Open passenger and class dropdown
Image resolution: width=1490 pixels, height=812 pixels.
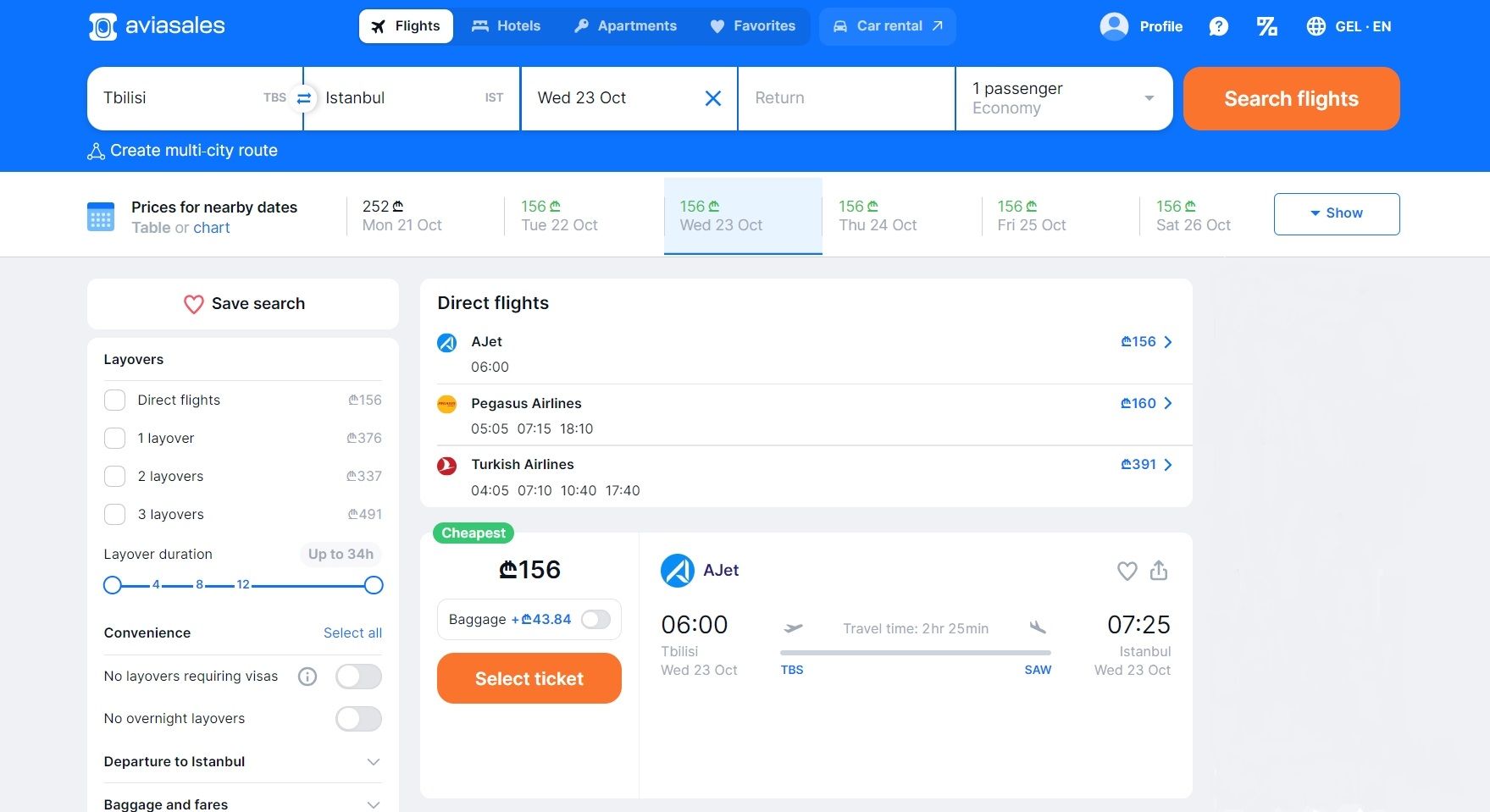tap(1064, 98)
